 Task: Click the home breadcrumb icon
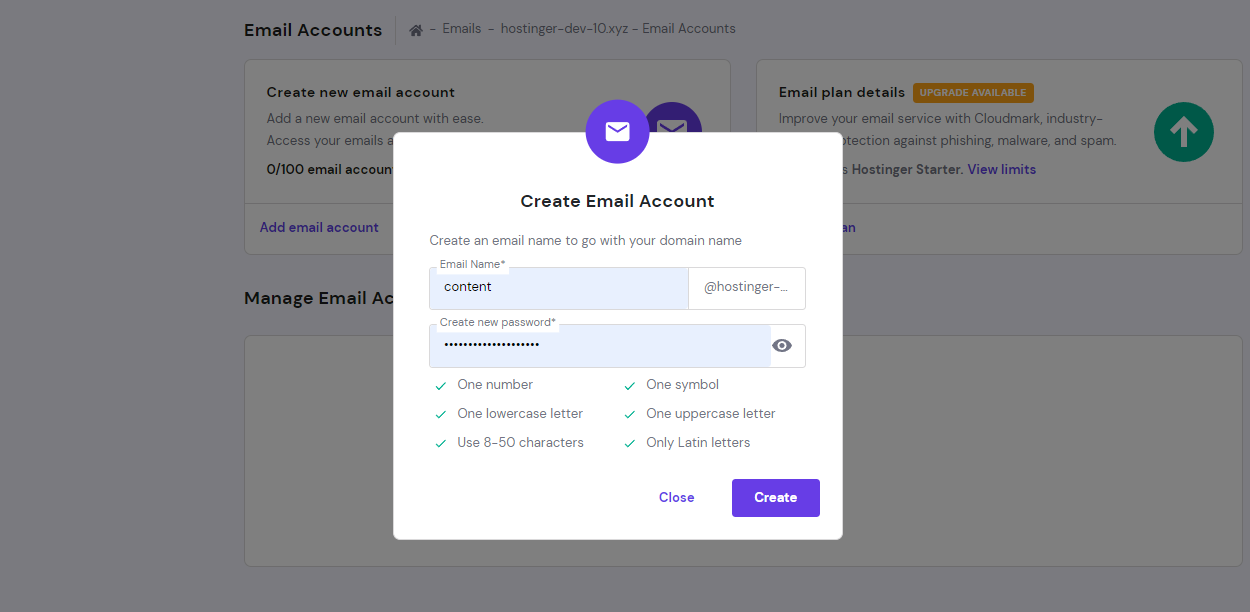(x=416, y=30)
